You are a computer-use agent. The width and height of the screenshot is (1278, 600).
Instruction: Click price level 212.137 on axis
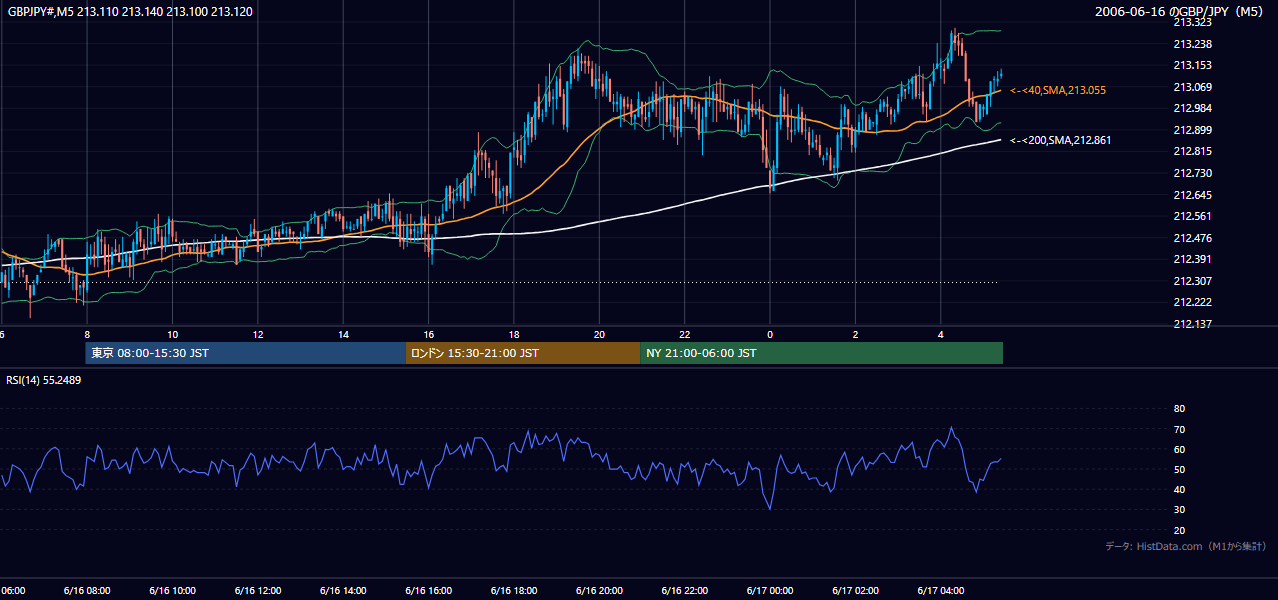click(x=1192, y=324)
